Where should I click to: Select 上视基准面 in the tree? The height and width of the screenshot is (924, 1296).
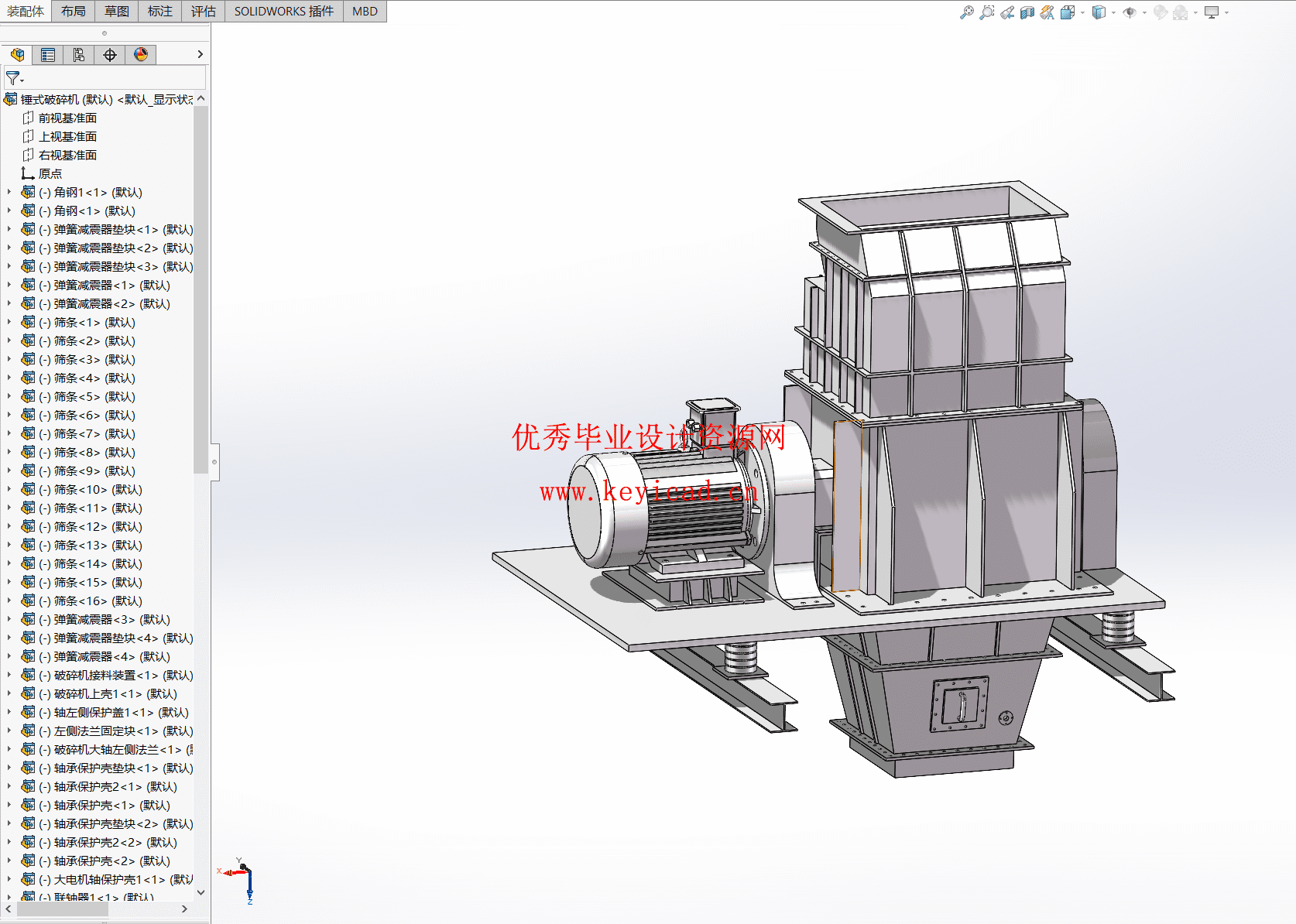67,136
